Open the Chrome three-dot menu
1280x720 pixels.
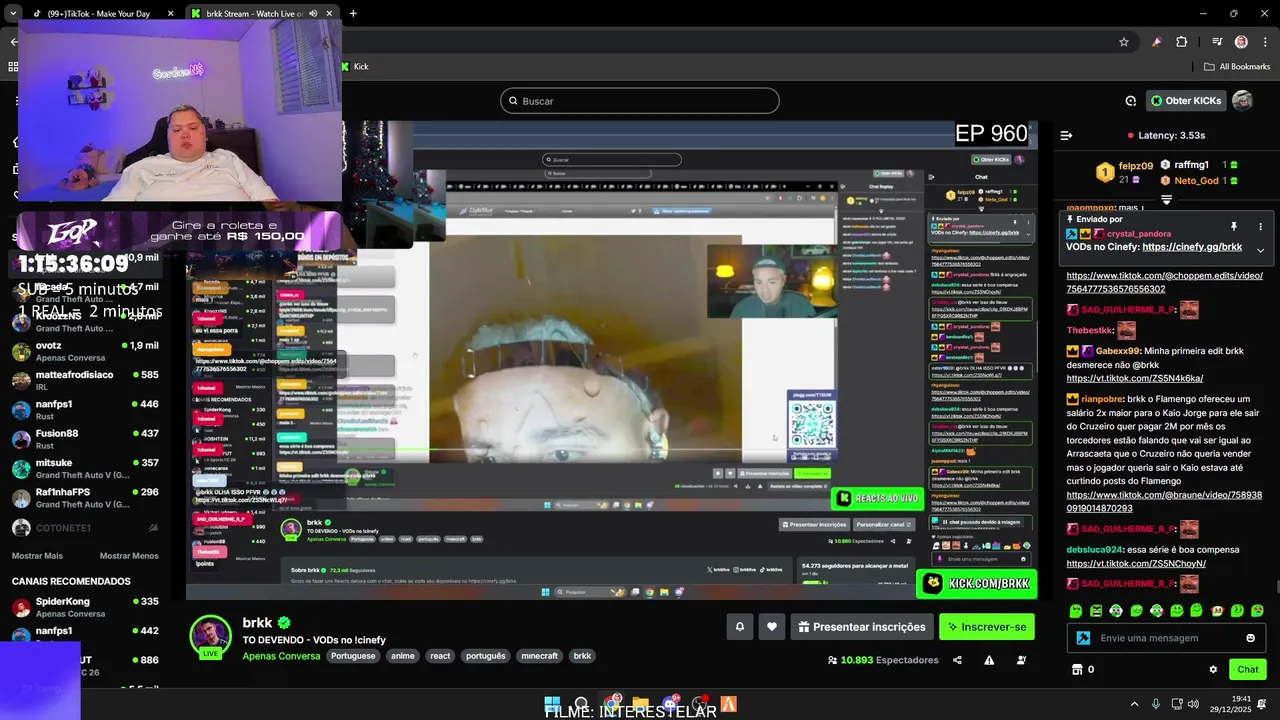coord(1265,42)
